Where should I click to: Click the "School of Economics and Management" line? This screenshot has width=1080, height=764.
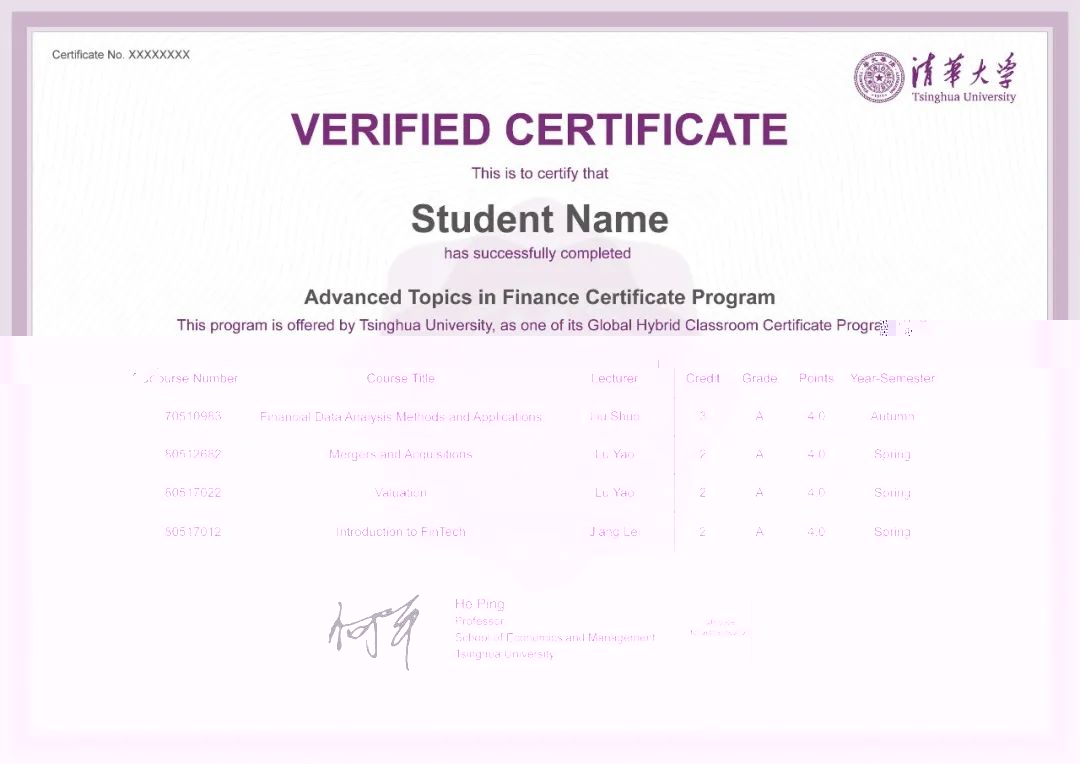tap(555, 637)
